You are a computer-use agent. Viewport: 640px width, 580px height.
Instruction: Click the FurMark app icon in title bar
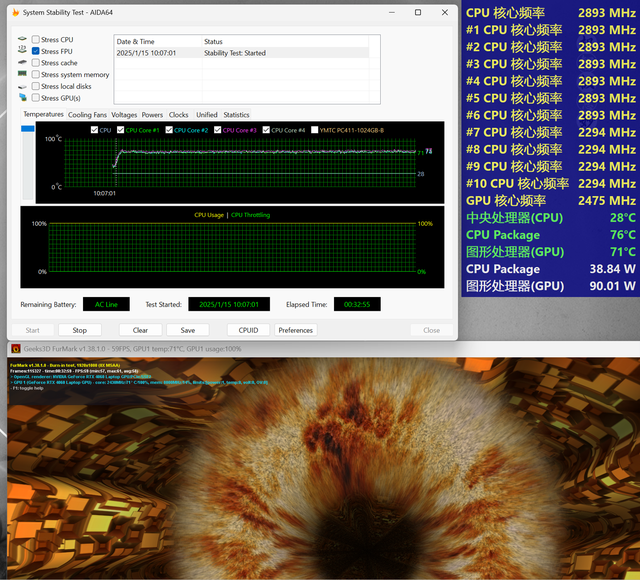coord(16,349)
